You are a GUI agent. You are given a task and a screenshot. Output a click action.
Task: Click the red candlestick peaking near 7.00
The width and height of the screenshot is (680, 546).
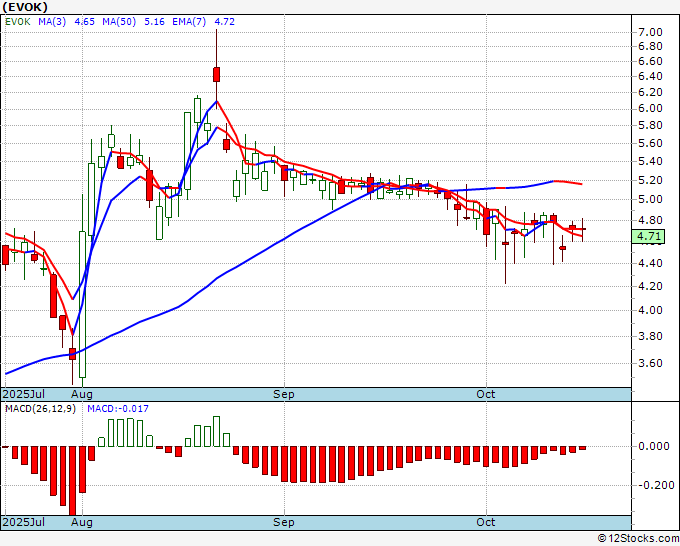tap(216, 74)
